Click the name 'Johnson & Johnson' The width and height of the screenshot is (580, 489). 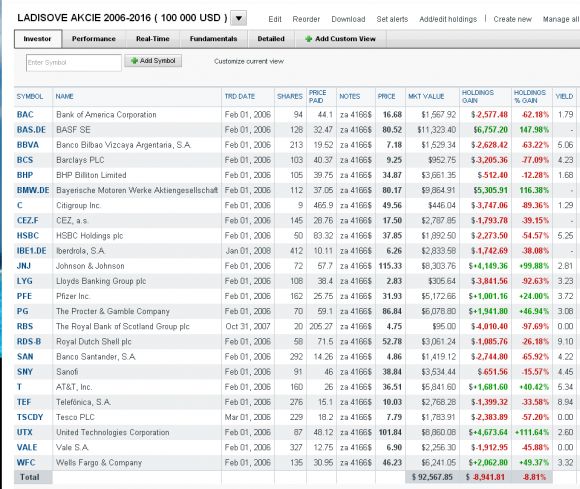coord(90,266)
